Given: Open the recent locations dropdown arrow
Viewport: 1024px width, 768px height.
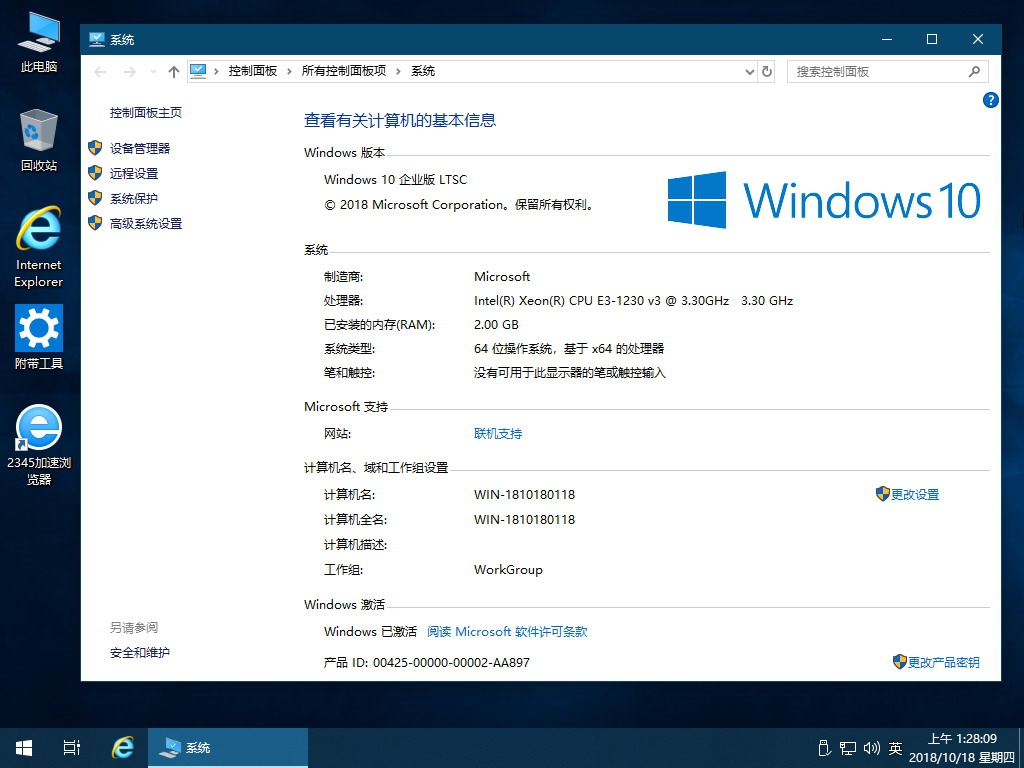Looking at the screenshot, I should (153, 72).
